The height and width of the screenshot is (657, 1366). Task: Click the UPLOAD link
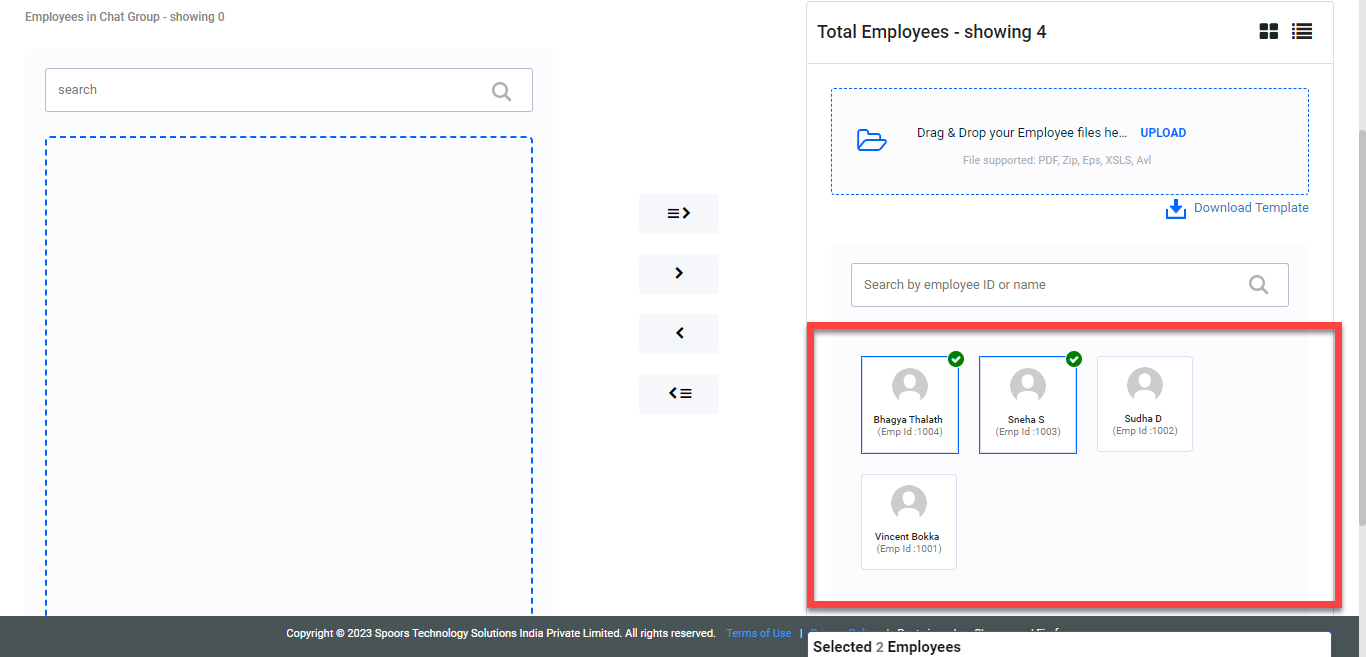click(1163, 133)
